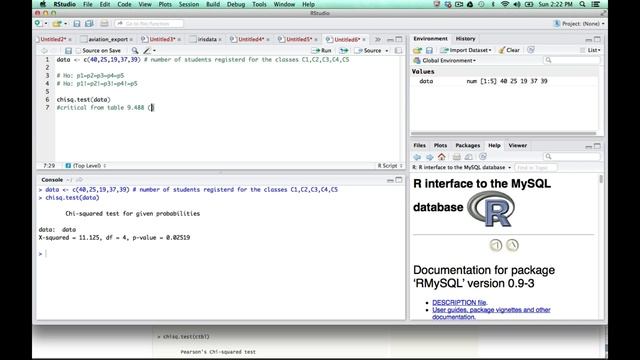Open the Session menu
640x360 pixels.
click(x=189, y=4)
